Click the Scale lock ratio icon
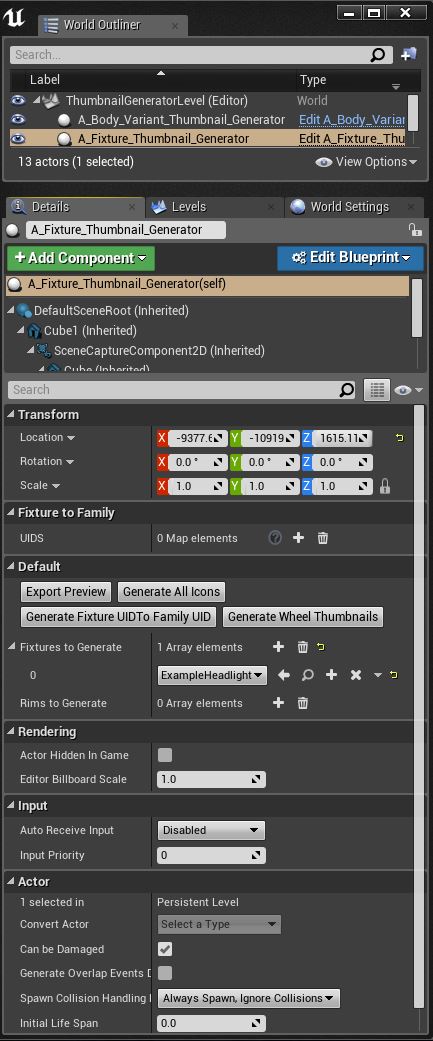433x1041 pixels. pos(385,486)
